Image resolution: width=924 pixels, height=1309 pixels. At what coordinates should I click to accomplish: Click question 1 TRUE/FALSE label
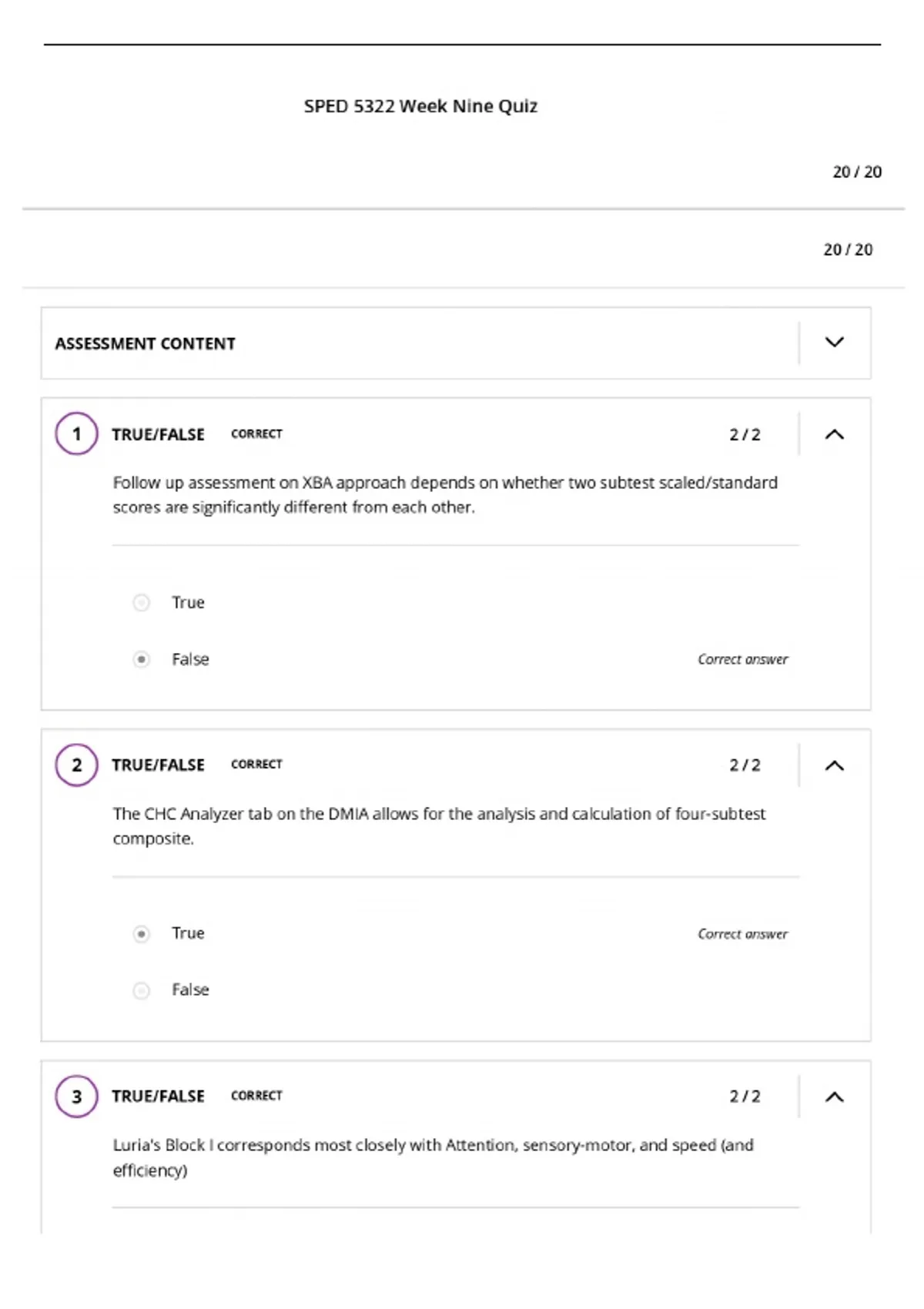[158, 434]
